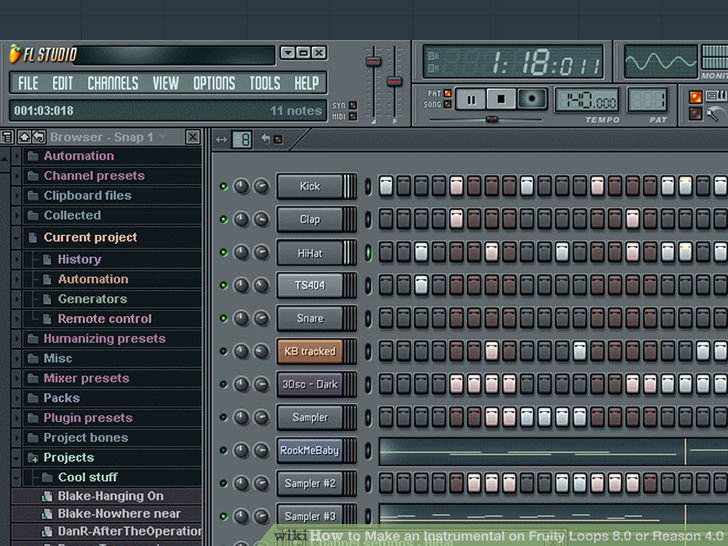Open the OPTIONS menu

pyautogui.click(x=214, y=83)
